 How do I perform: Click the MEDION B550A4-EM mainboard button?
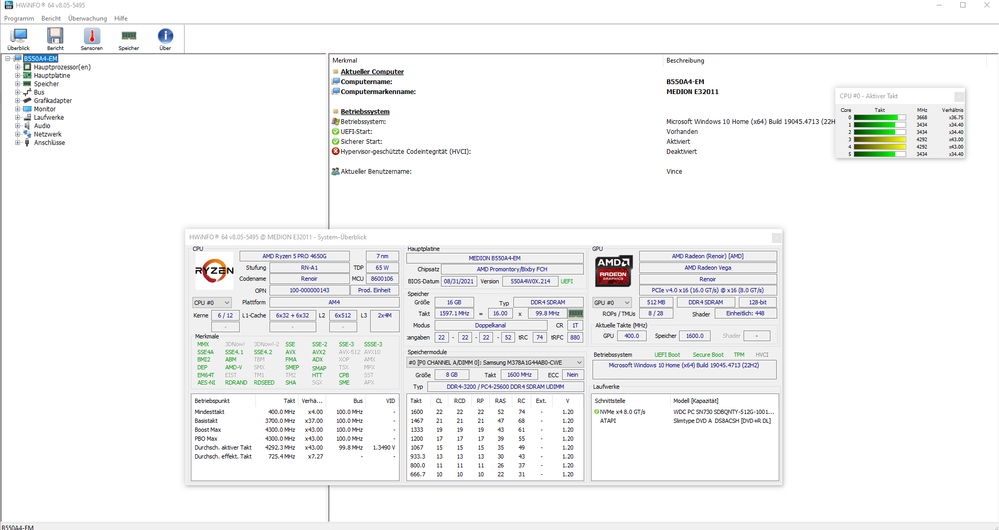(495, 258)
